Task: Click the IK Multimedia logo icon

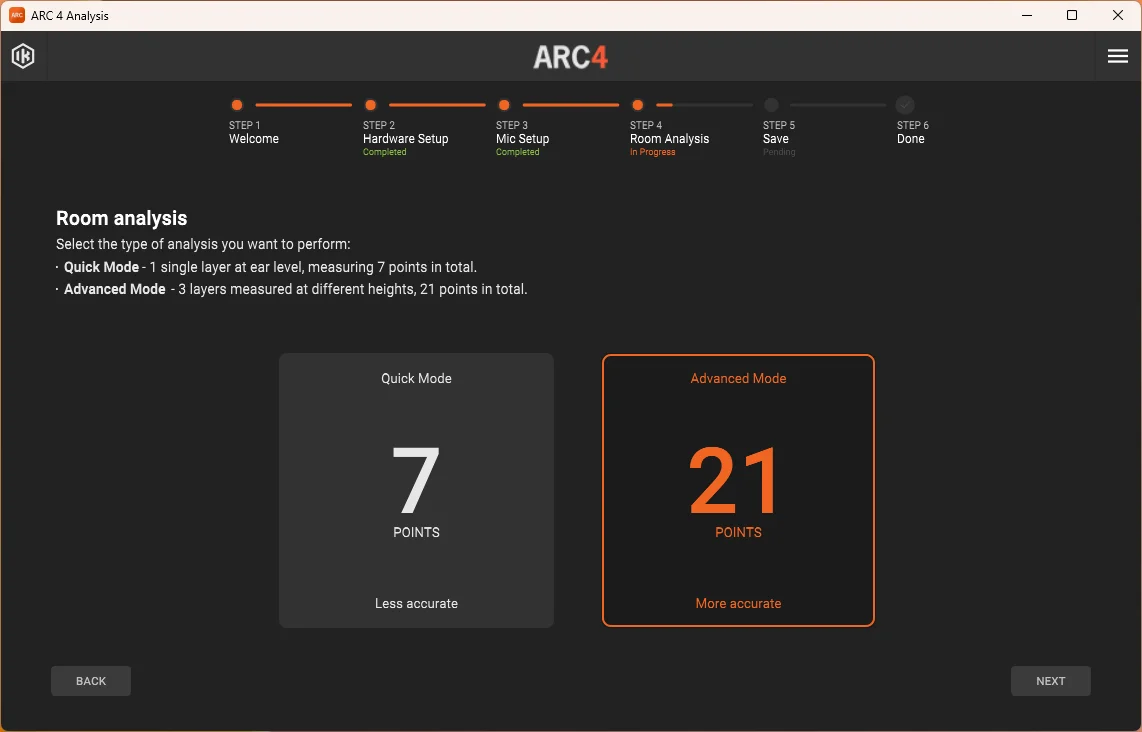Action: 23,56
